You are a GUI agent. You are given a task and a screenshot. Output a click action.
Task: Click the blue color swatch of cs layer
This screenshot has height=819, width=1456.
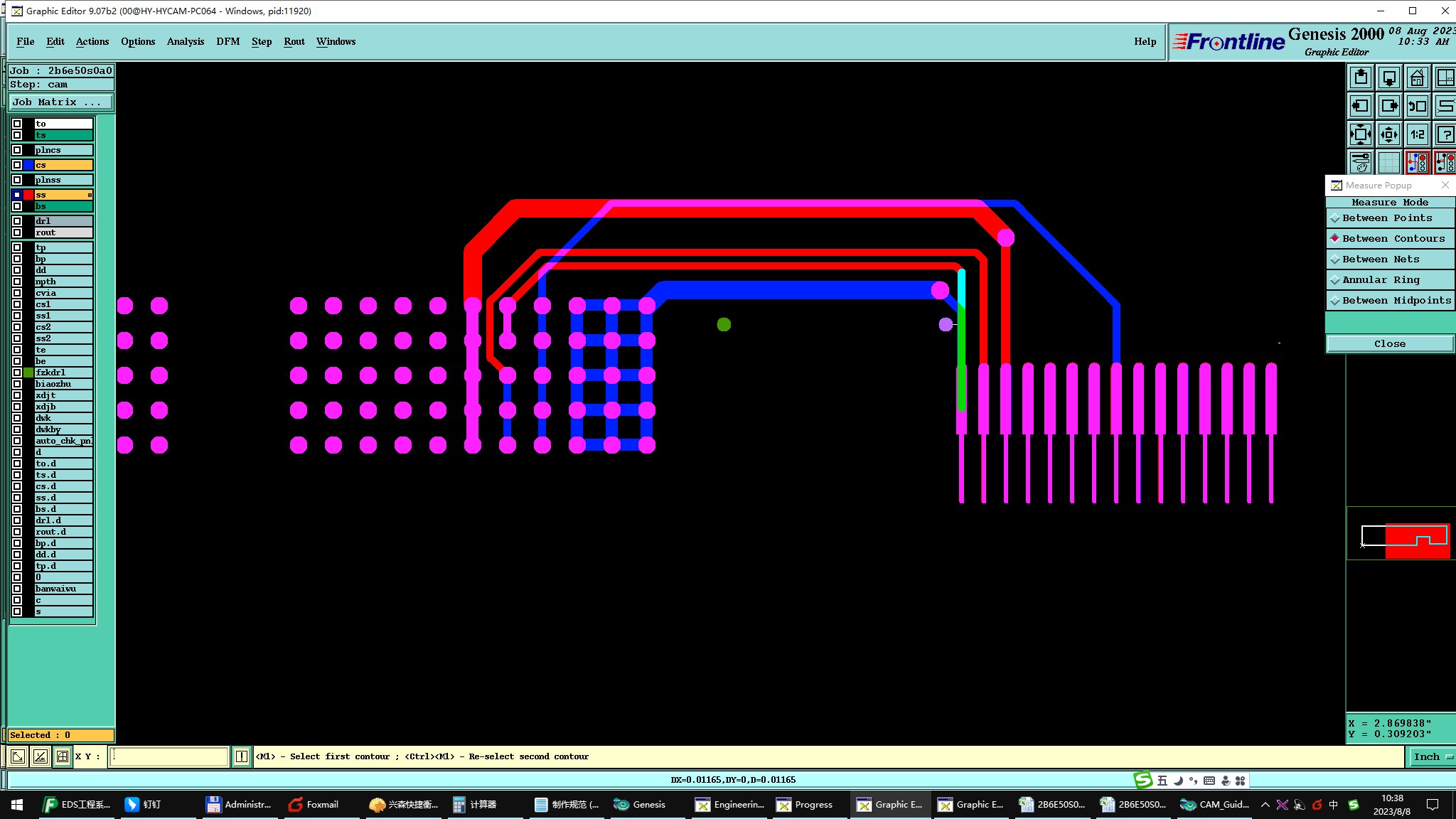(28, 165)
